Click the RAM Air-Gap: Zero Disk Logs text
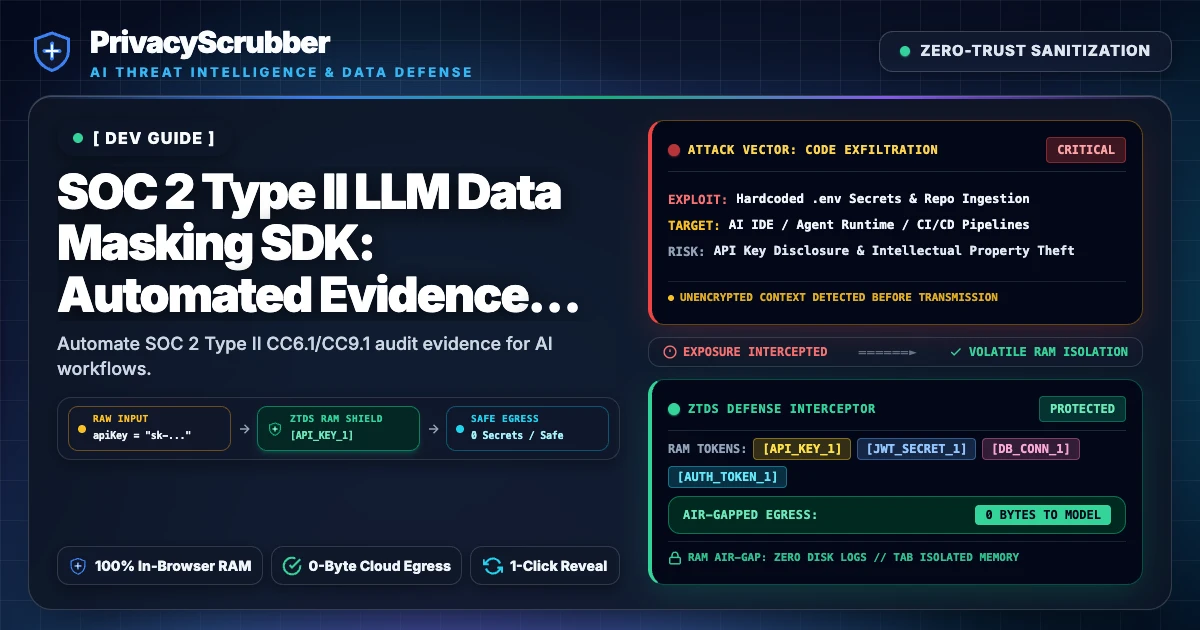 click(x=853, y=557)
